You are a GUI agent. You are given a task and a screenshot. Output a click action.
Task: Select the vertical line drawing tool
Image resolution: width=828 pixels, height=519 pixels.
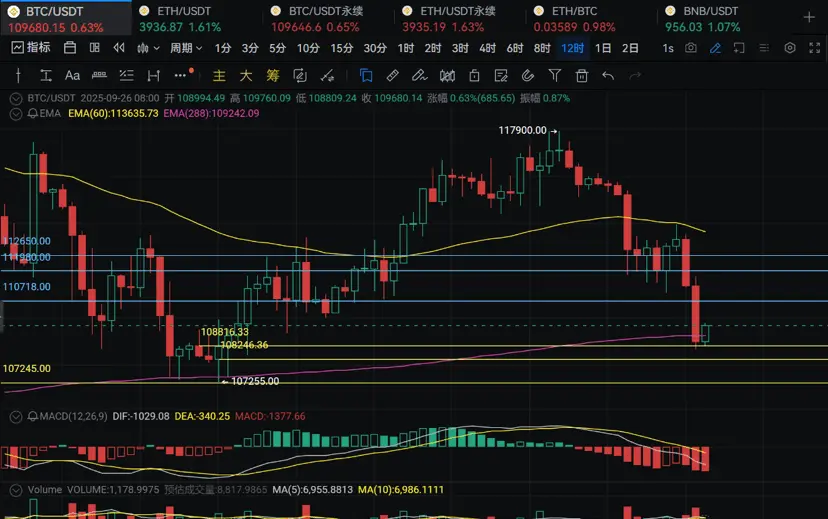click(x=18, y=76)
